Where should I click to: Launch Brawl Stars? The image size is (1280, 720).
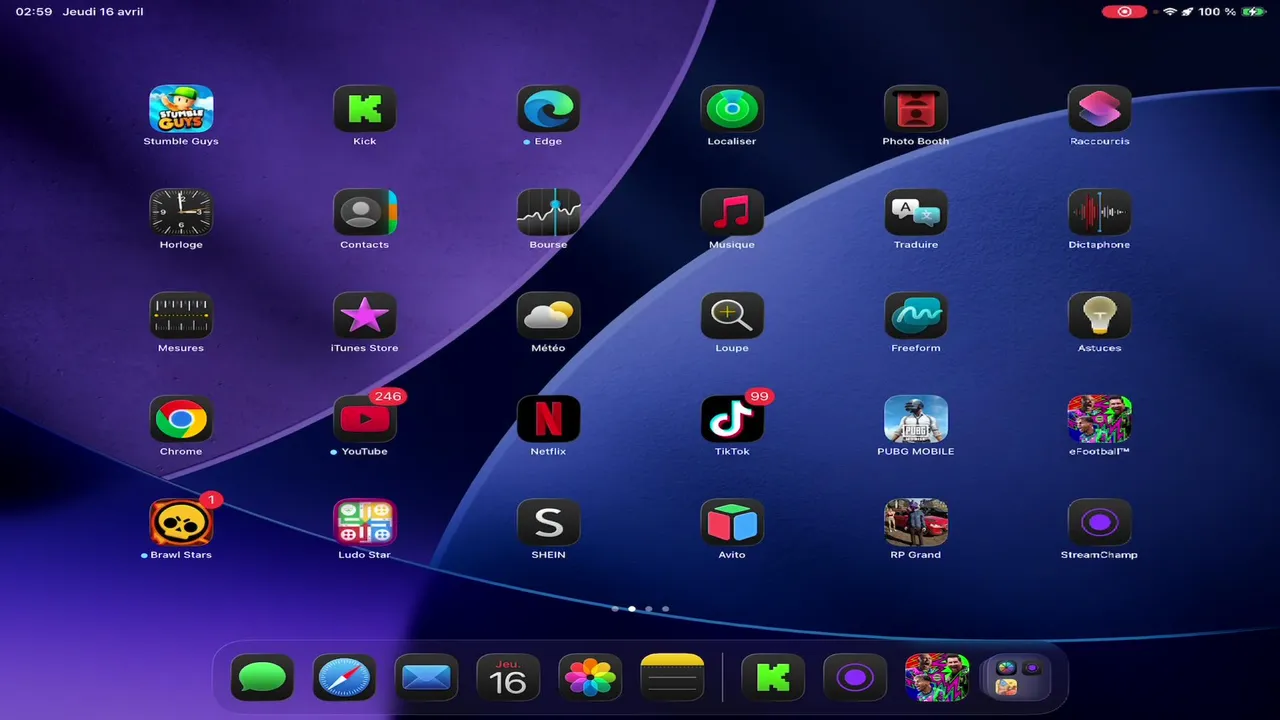[181, 522]
